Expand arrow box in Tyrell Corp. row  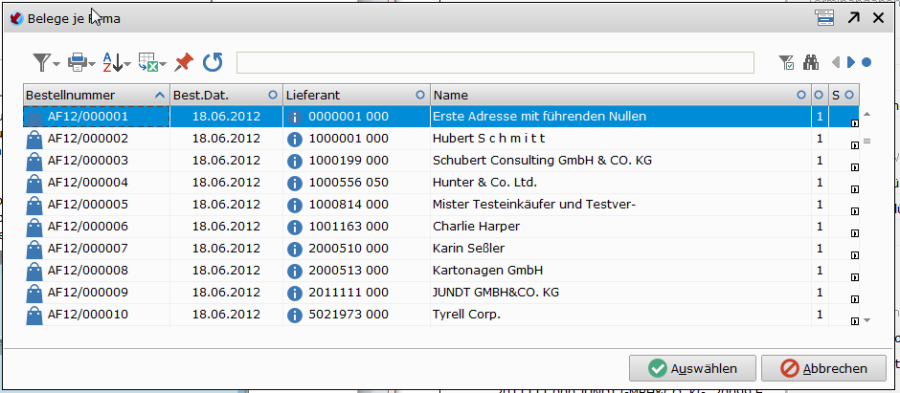855,321
